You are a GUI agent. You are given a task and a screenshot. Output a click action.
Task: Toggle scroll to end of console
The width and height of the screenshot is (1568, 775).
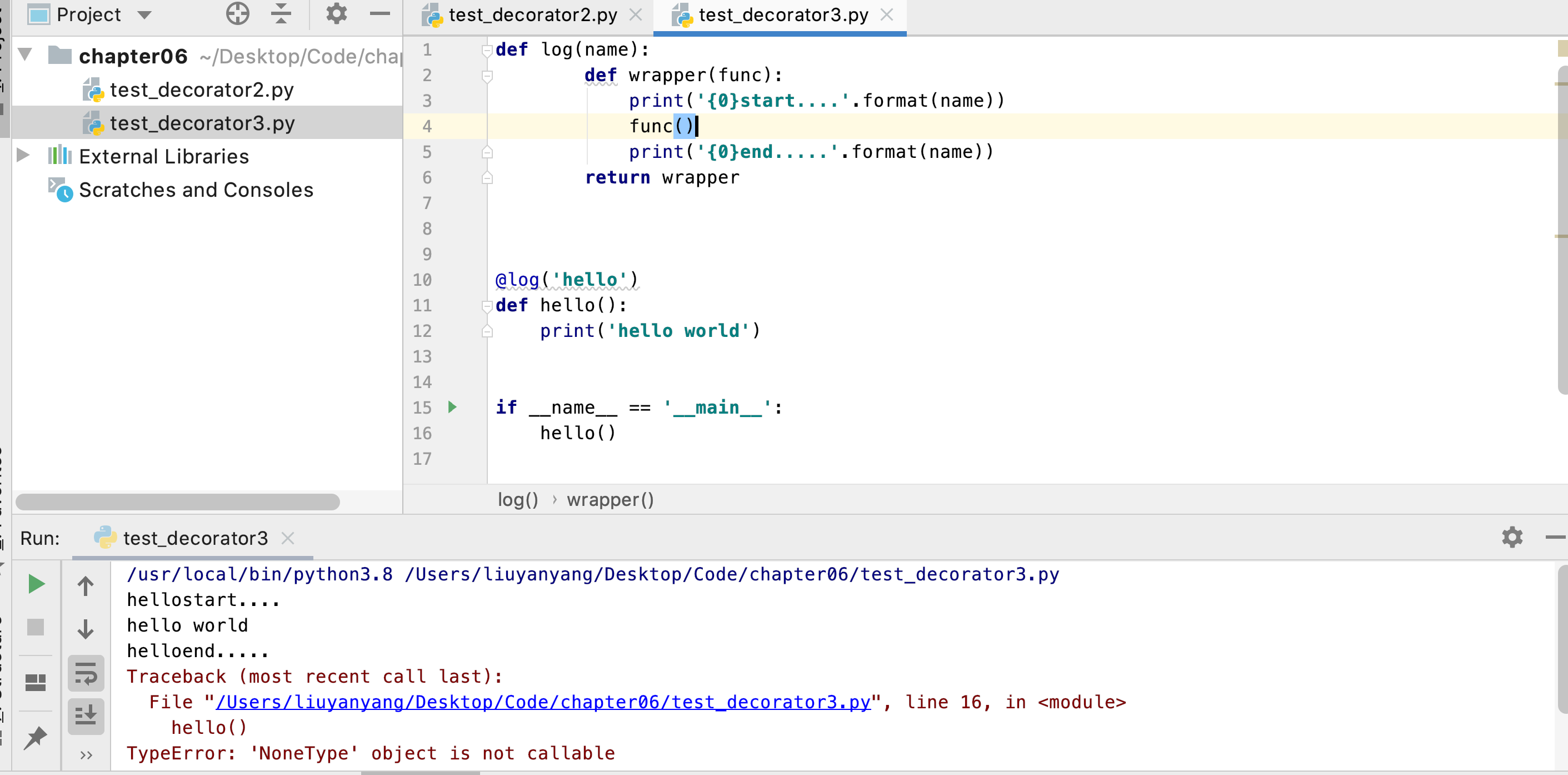(86, 717)
